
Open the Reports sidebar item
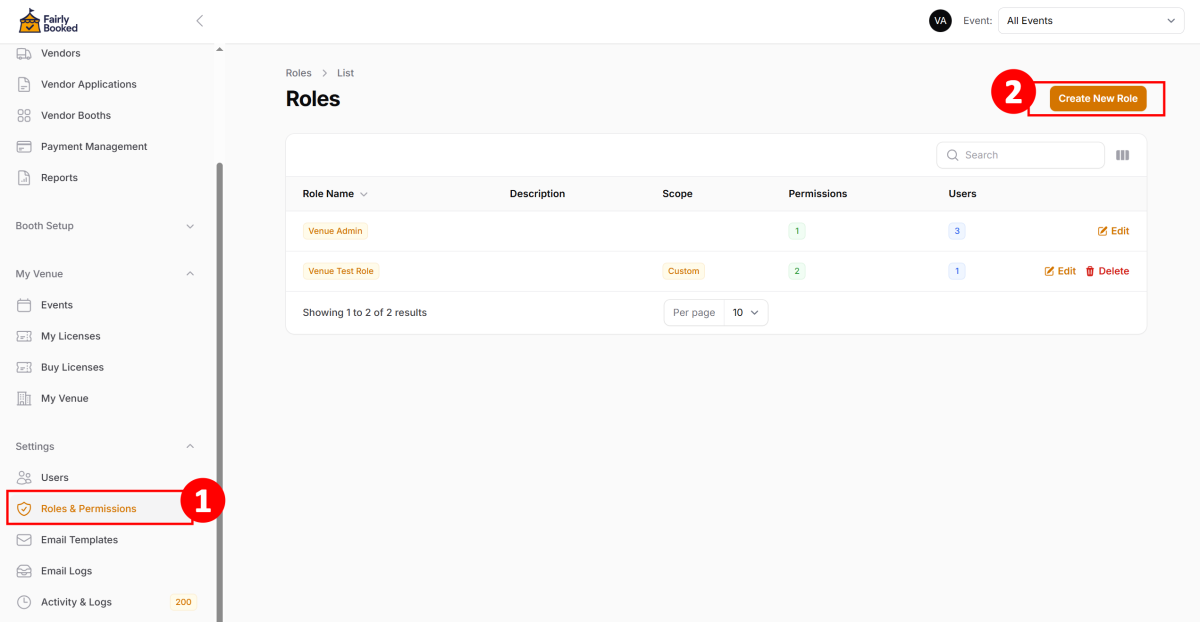59,178
